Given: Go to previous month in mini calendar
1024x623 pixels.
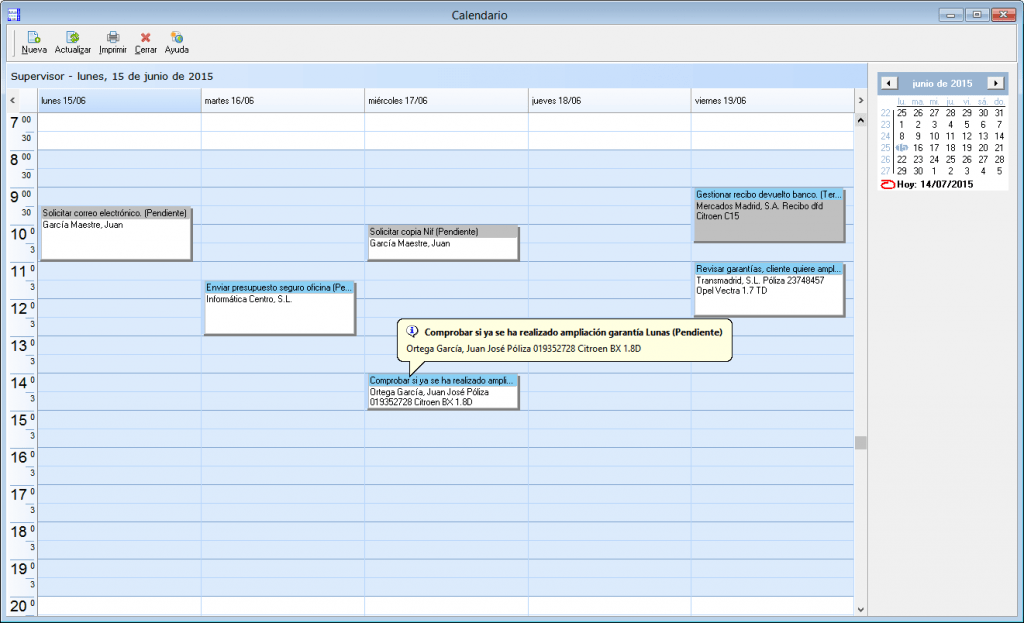Looking at the screenshot, I should click(x=890, y=83).
